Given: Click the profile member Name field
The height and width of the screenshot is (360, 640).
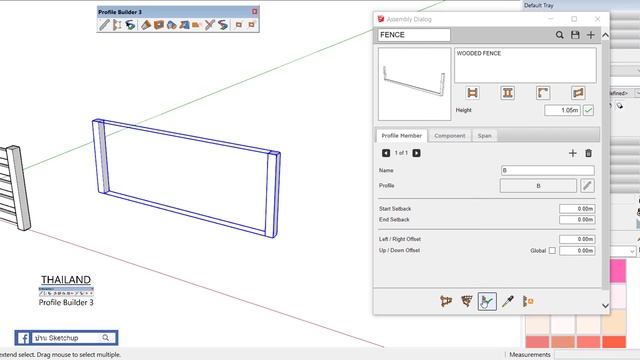Looking at the screenshot, I should 547,170.
